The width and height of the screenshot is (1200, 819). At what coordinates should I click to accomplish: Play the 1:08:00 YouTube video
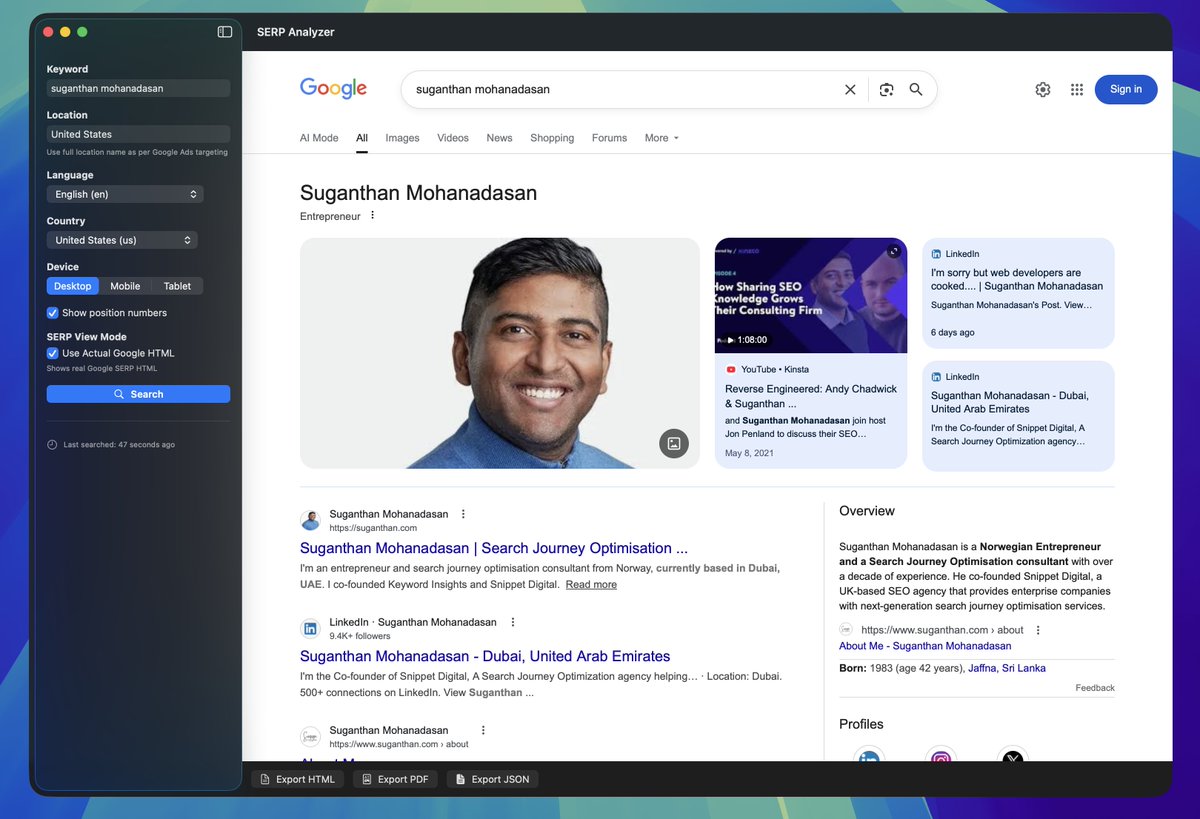(x=811, y=295)
